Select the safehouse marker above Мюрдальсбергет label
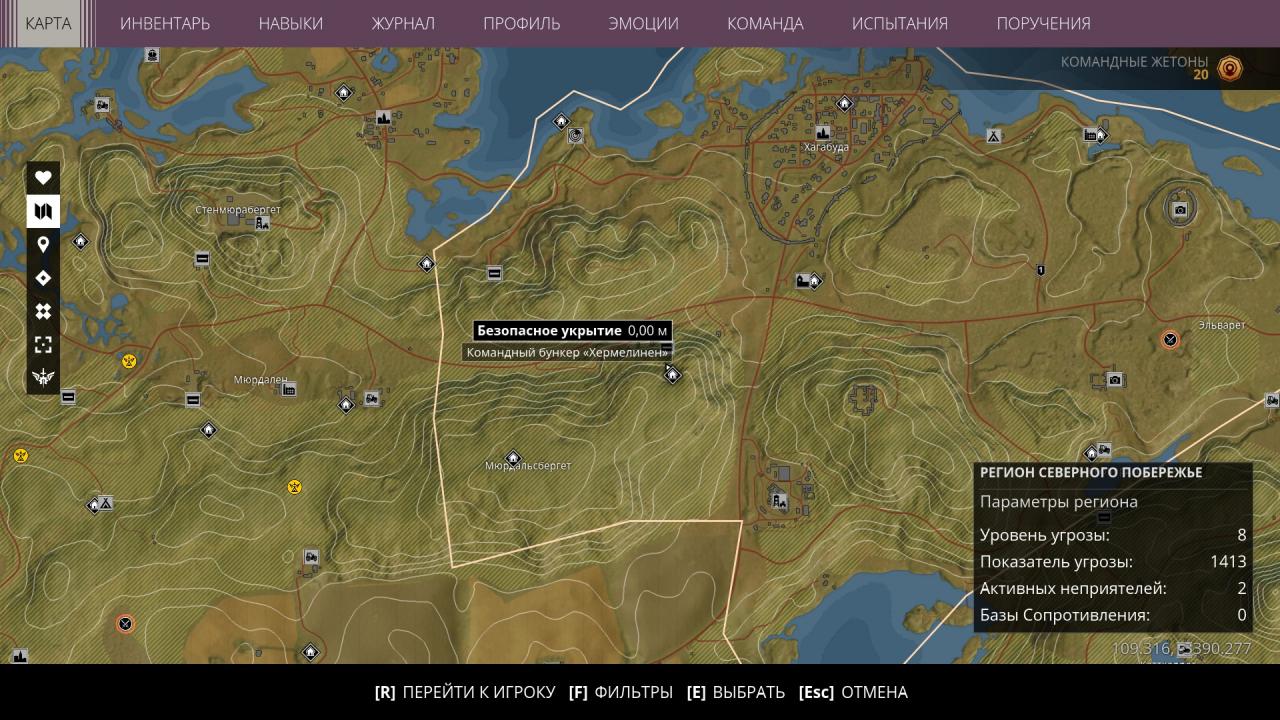The width and height of the screenshot is (1280, 720). click(513, 458)
